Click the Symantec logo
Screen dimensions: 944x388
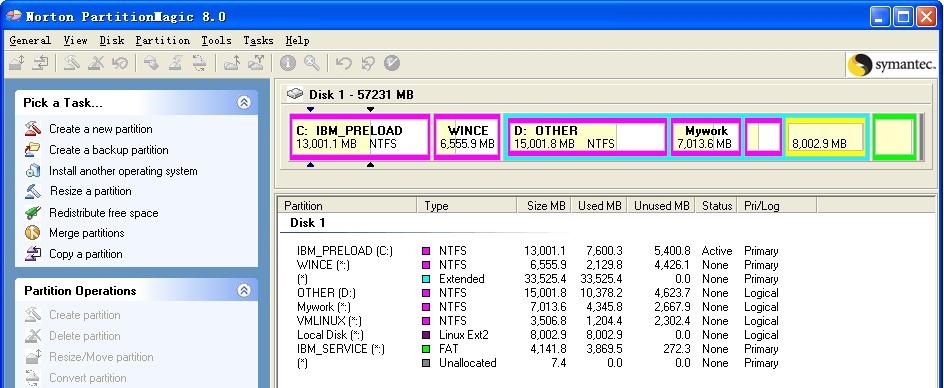[x=892, y=65]
